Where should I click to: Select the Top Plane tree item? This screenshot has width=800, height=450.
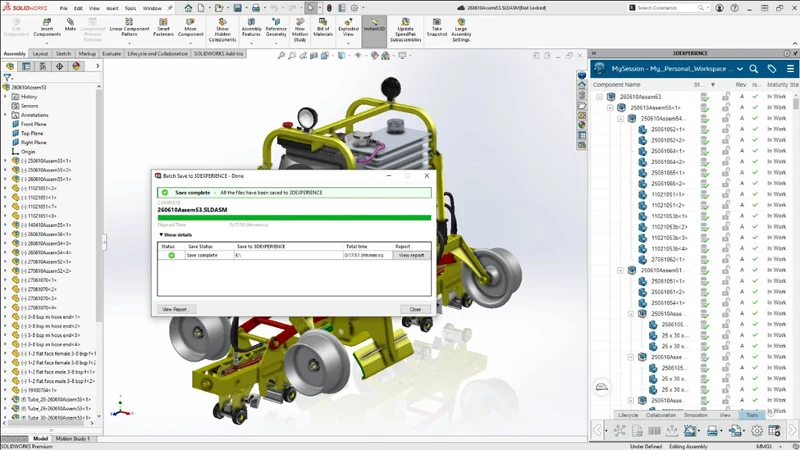tap(32, 133)
